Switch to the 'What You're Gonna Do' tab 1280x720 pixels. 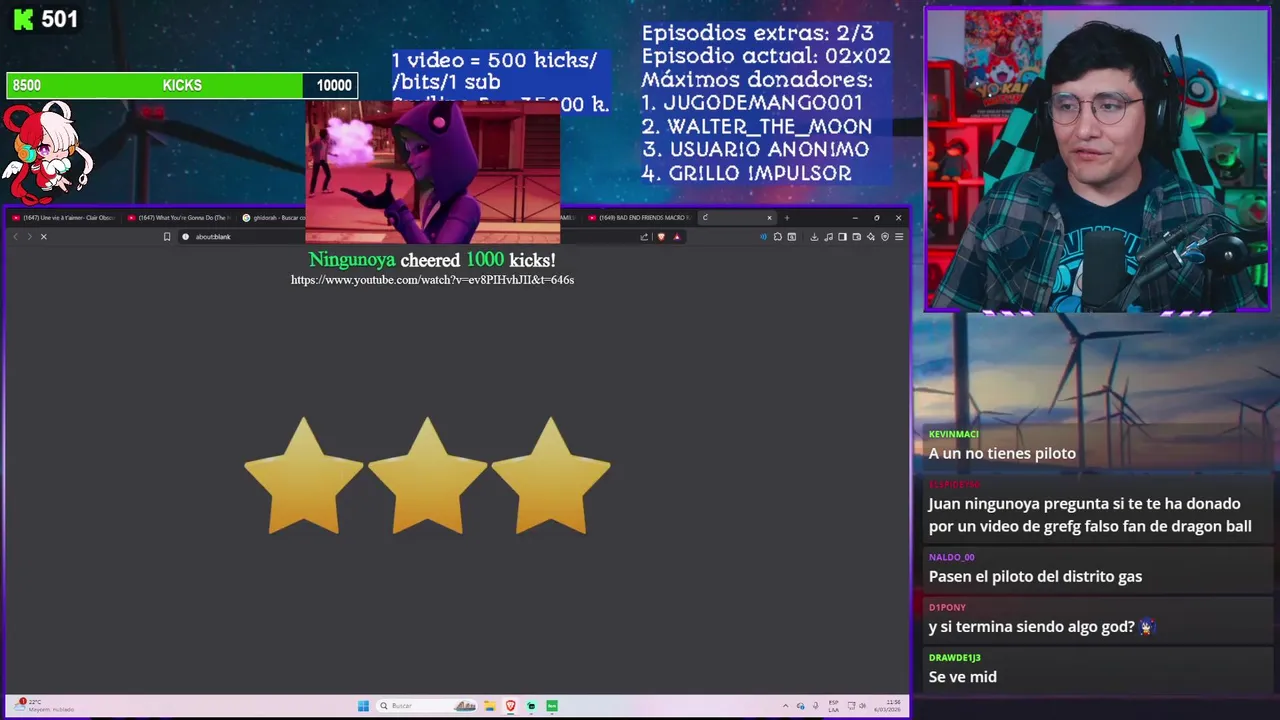179,218
